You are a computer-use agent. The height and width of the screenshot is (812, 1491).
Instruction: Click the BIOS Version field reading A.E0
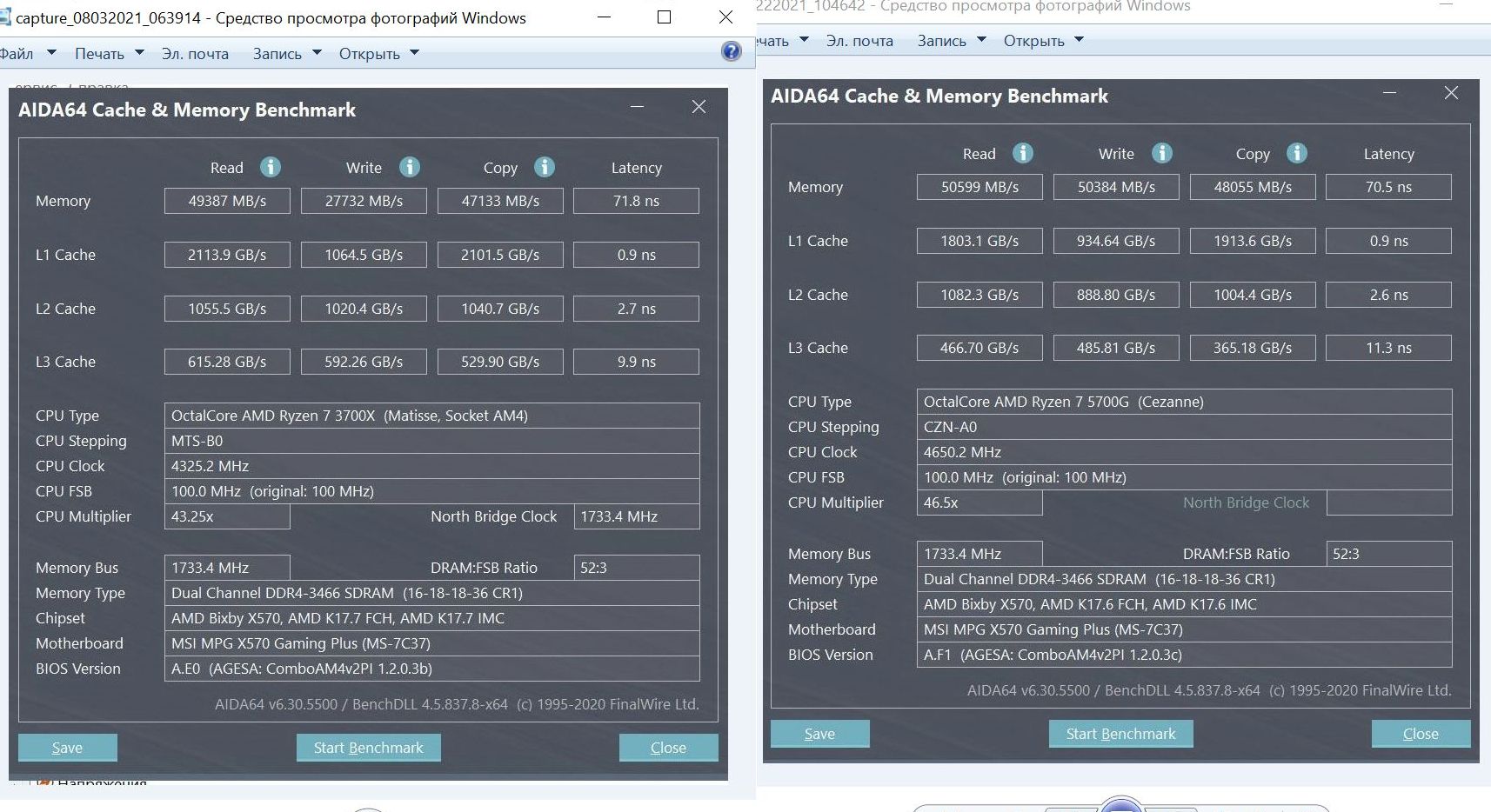(x=432, y=669)
